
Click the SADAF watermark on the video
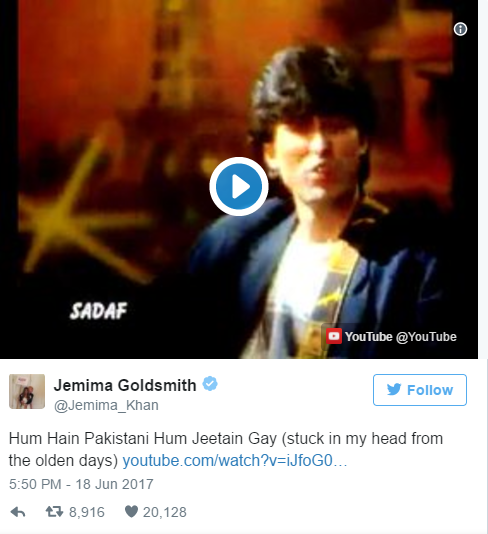pyautogui.click(x=98, y=311)
